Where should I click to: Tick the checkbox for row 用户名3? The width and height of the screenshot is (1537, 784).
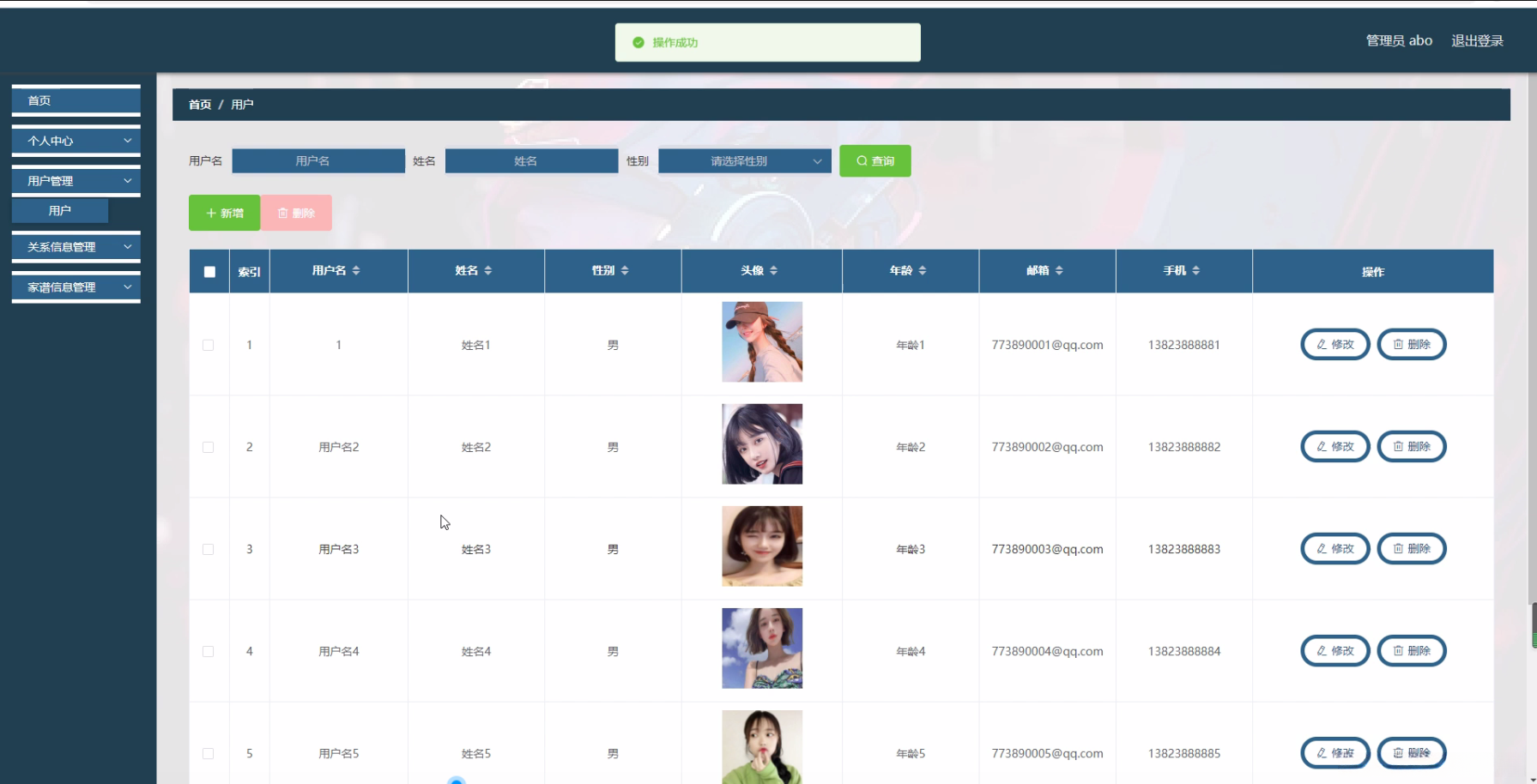click(x=208, y=549)
